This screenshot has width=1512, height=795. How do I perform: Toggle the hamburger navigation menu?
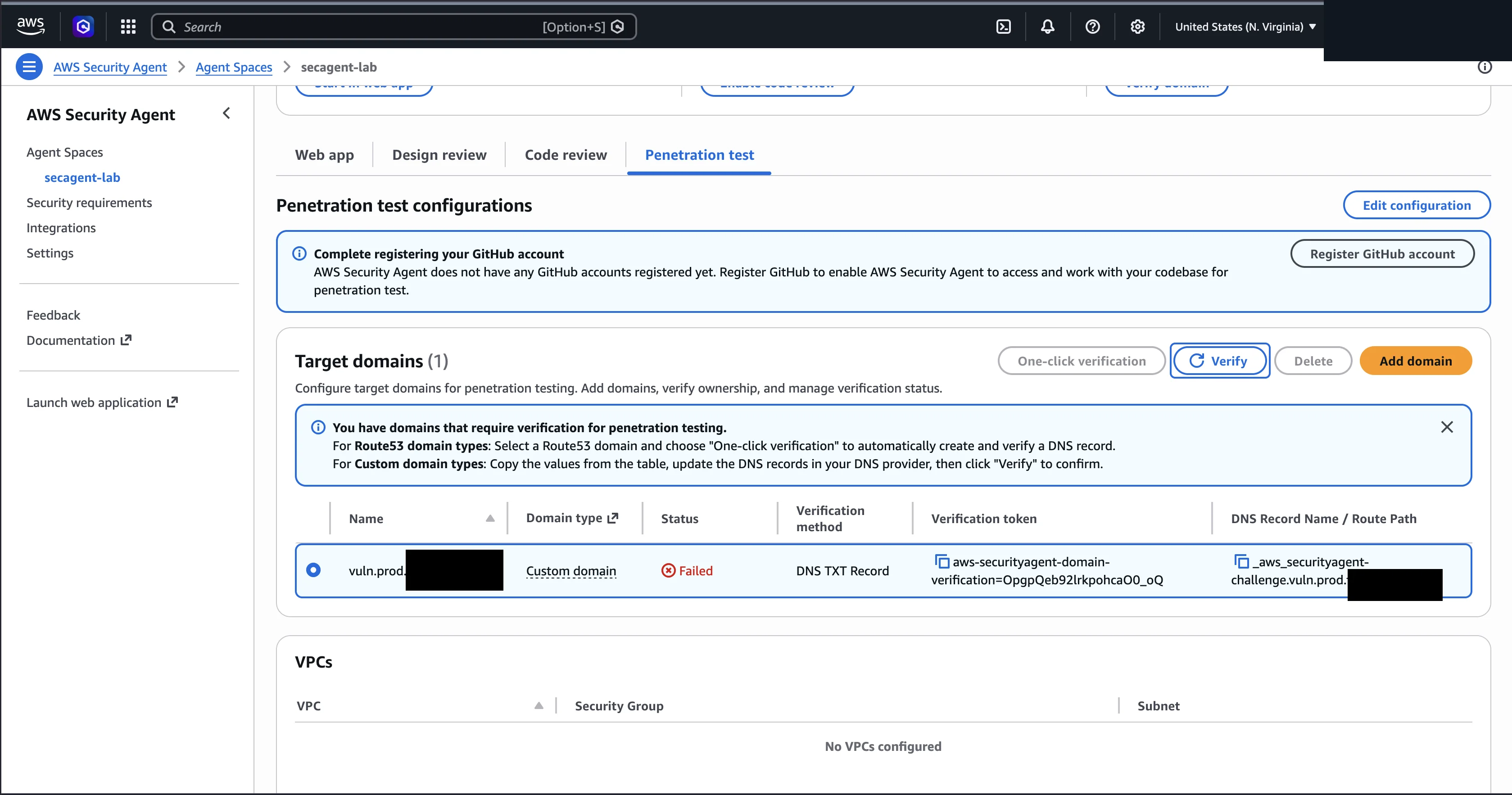click(x=29, y=67)
